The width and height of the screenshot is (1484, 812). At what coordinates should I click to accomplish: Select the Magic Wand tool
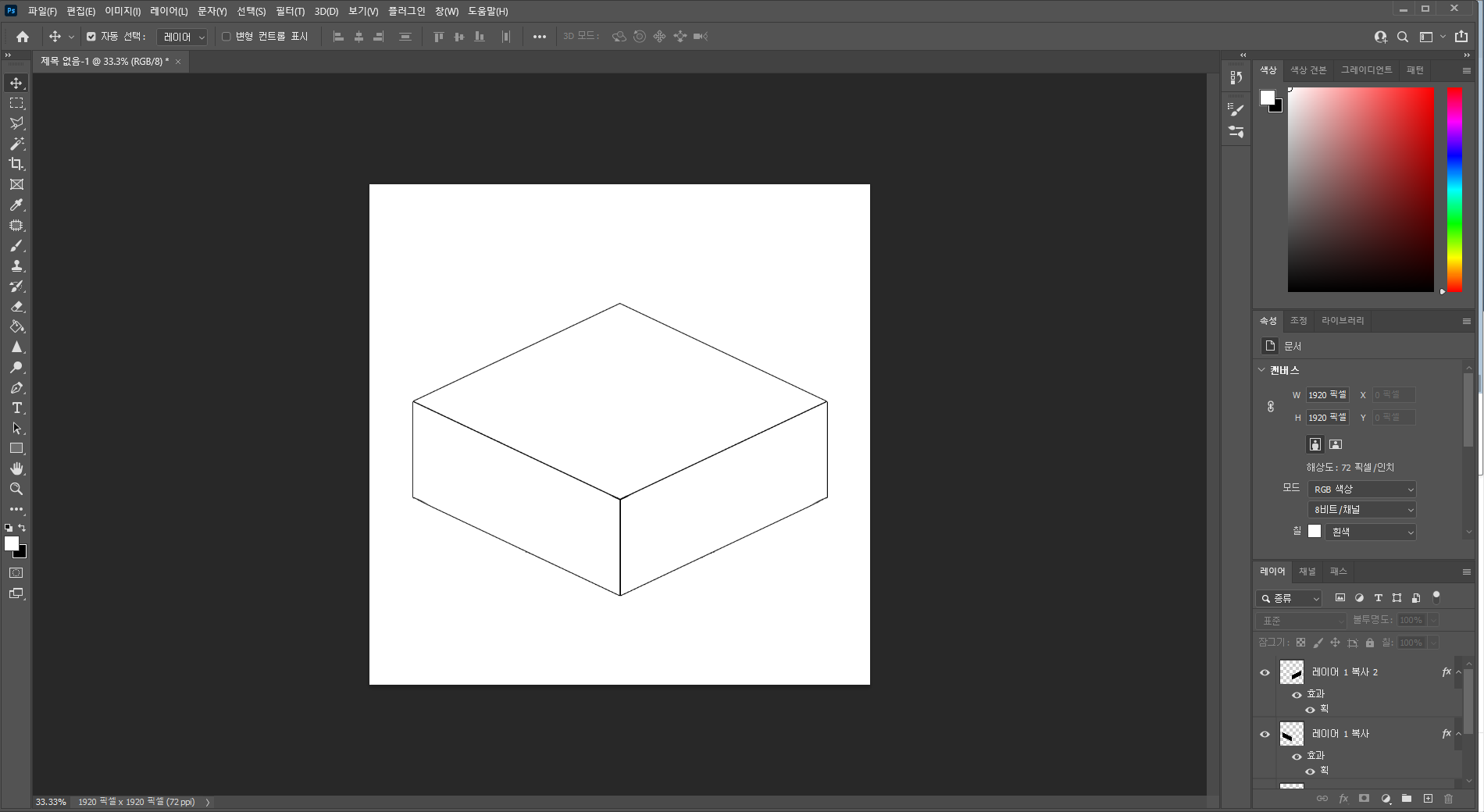(16, 144)
